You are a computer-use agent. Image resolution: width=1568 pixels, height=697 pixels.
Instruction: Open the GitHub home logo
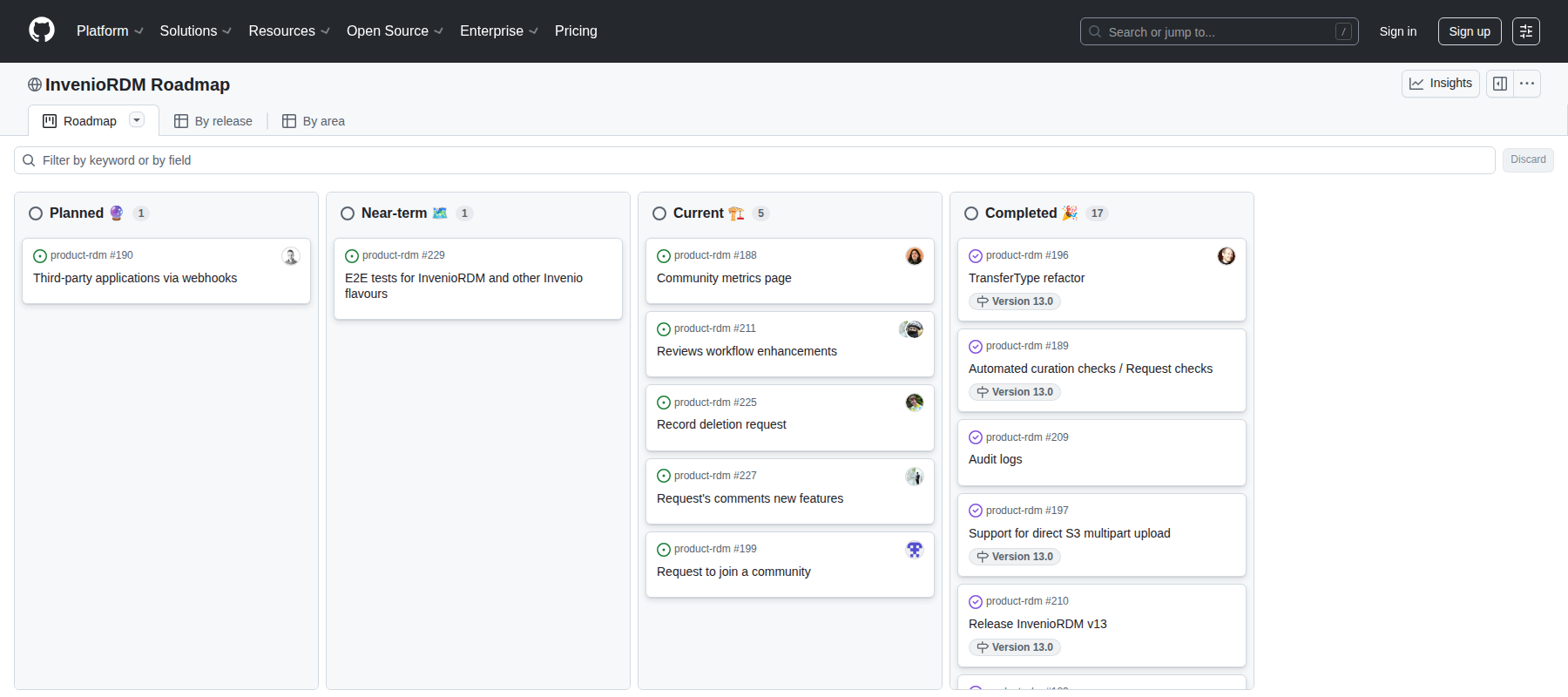42,30
